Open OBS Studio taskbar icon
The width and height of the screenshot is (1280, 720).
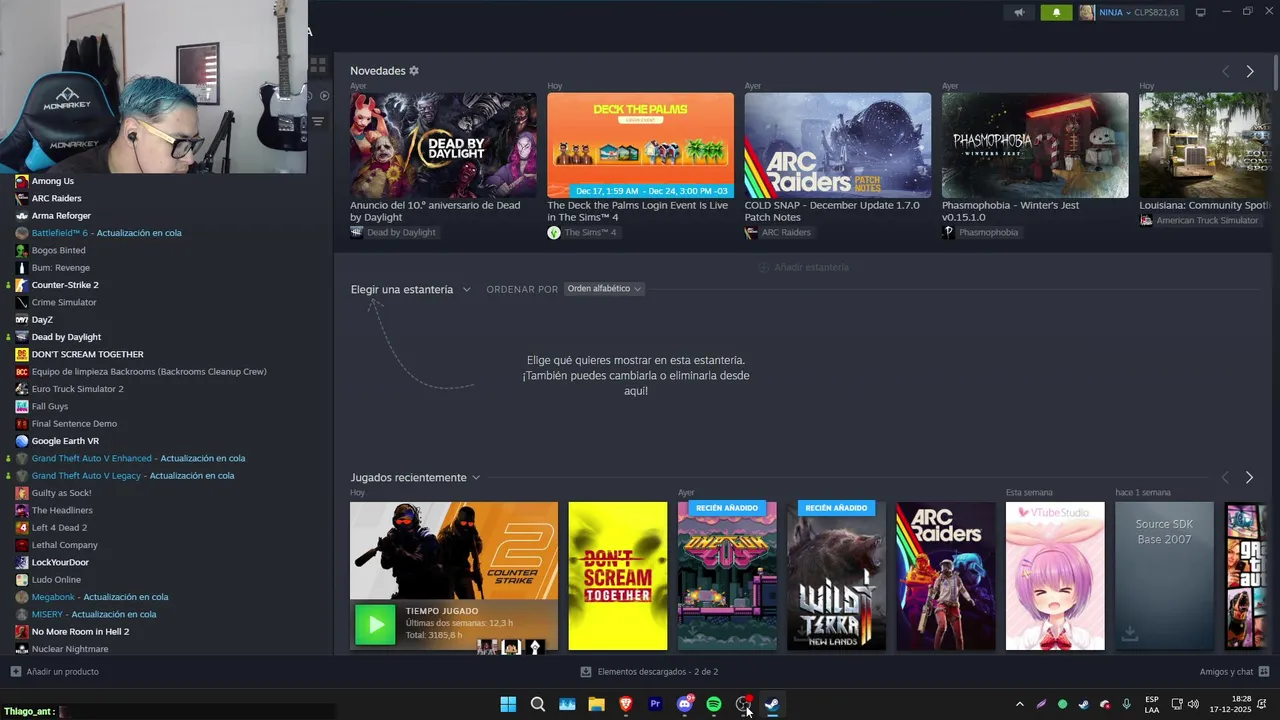[743, 704]
